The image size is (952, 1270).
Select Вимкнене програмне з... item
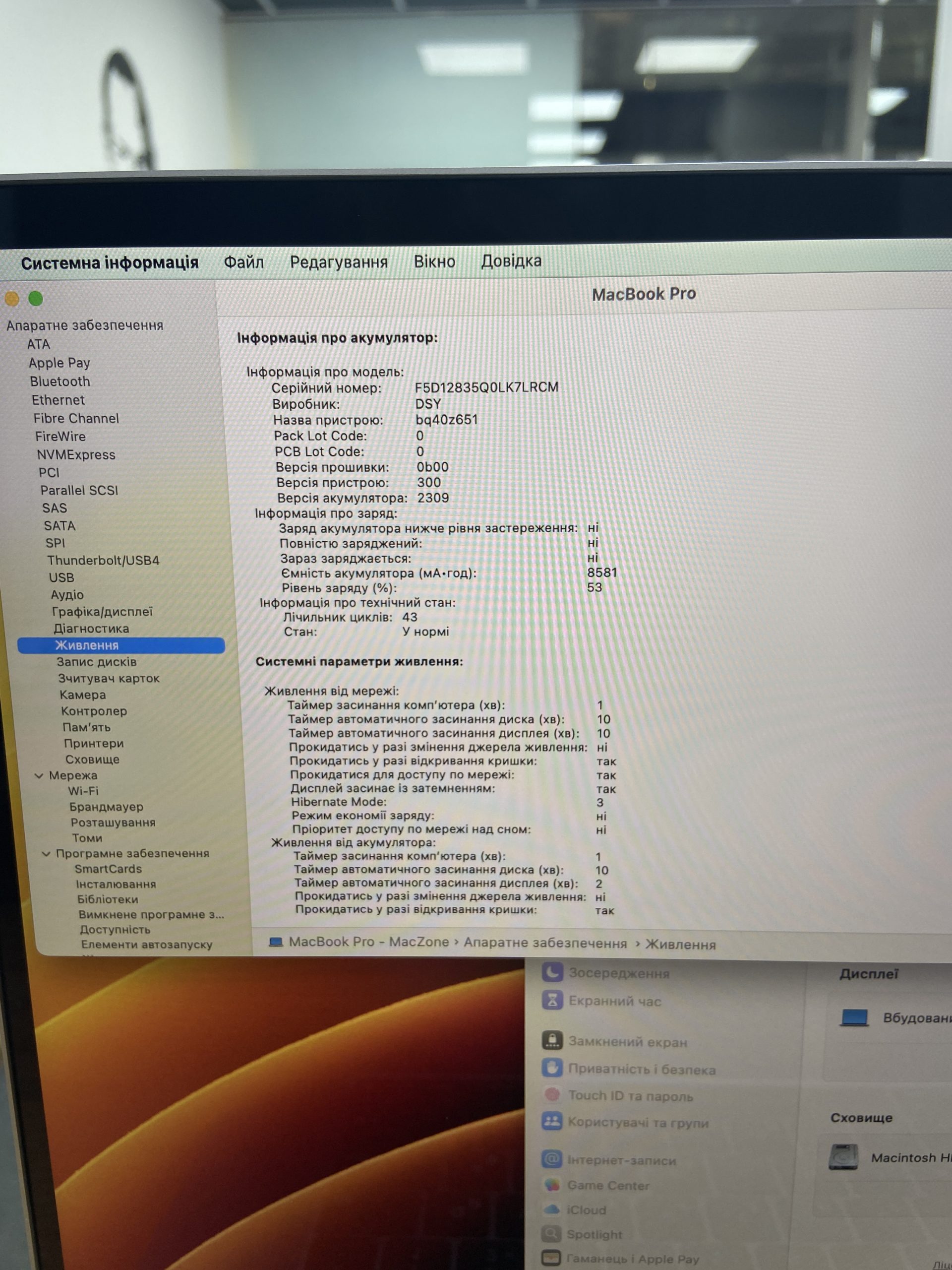pyautogui.click(x=152, y=914)
